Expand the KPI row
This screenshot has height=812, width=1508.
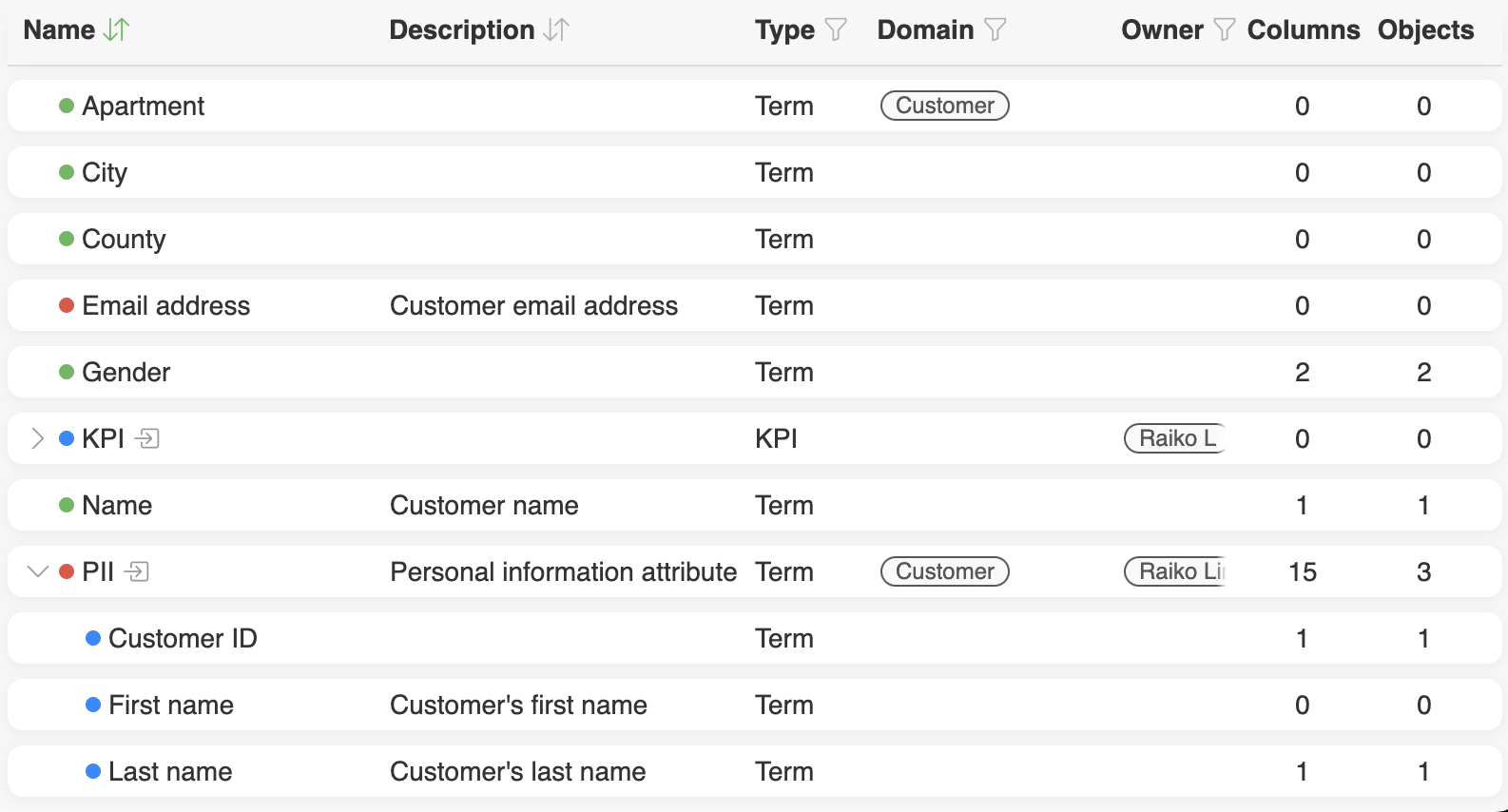click(x=37, y=438)
